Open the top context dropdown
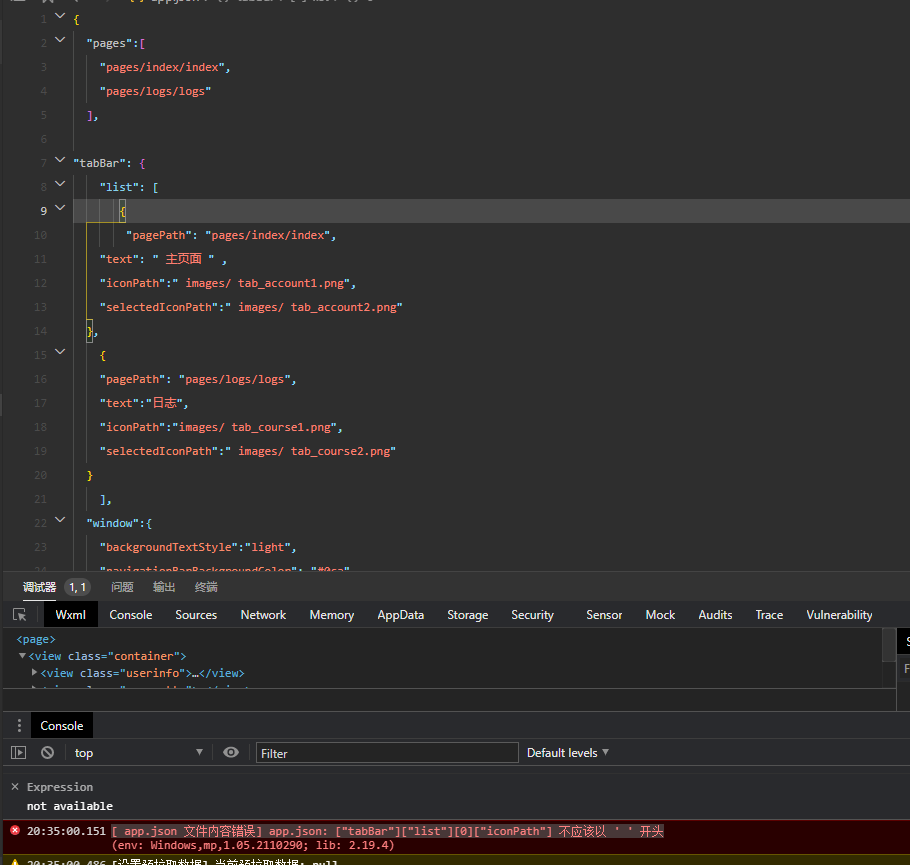 [x=138, y=753]
